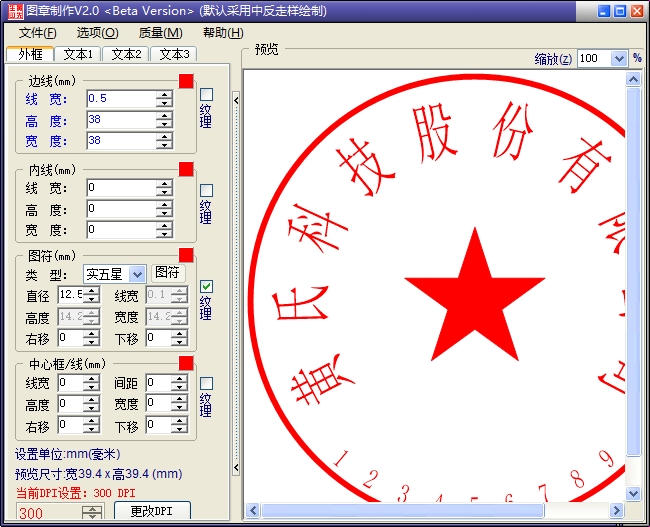This screenshot has width=650, height=527.
Task: Decrease 图符 下移 with down arrow
Action: [179, 342]
